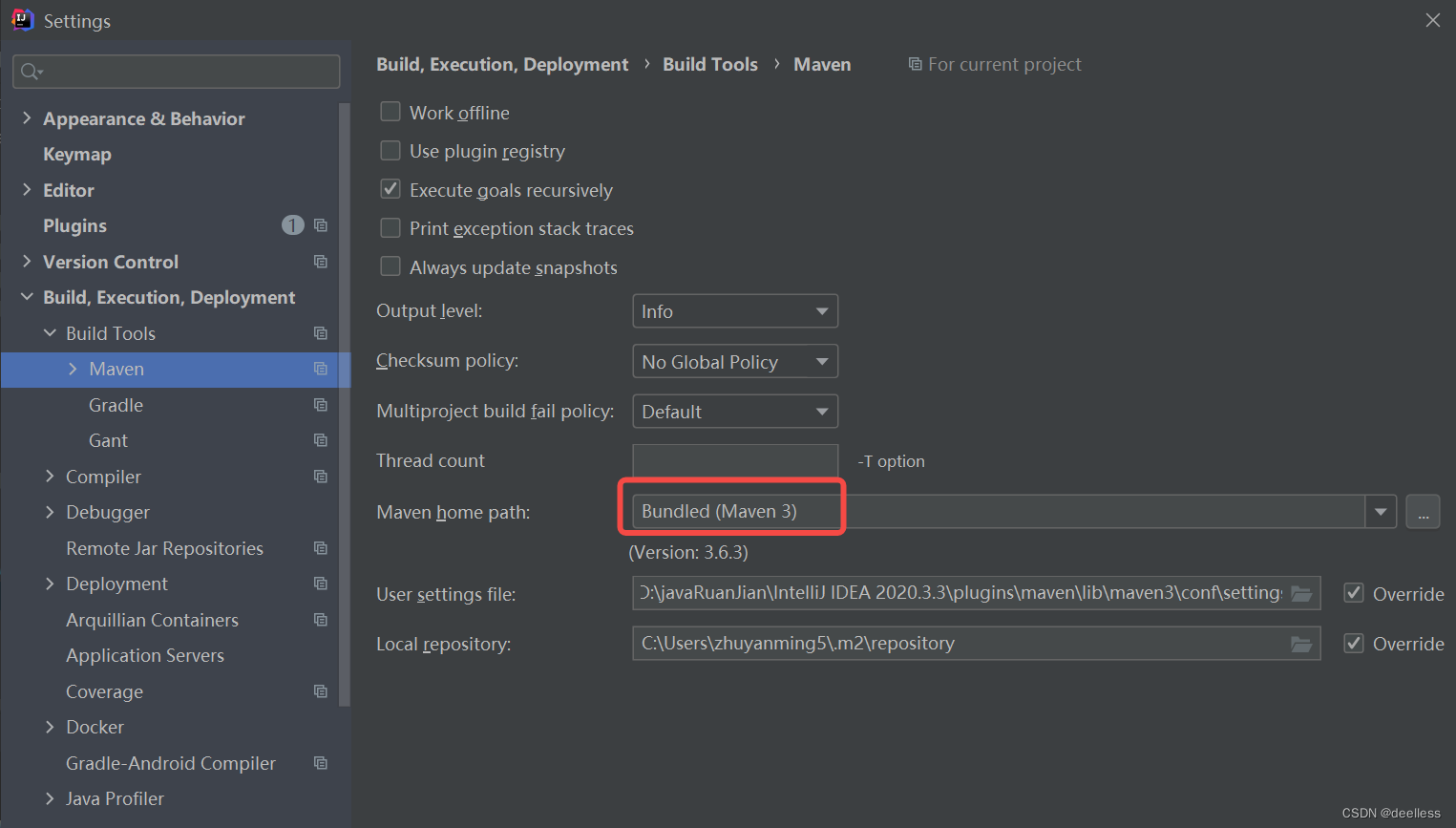Expand the Version Control section
Viewport: 1456px width, 828px height.
[27, 261]
